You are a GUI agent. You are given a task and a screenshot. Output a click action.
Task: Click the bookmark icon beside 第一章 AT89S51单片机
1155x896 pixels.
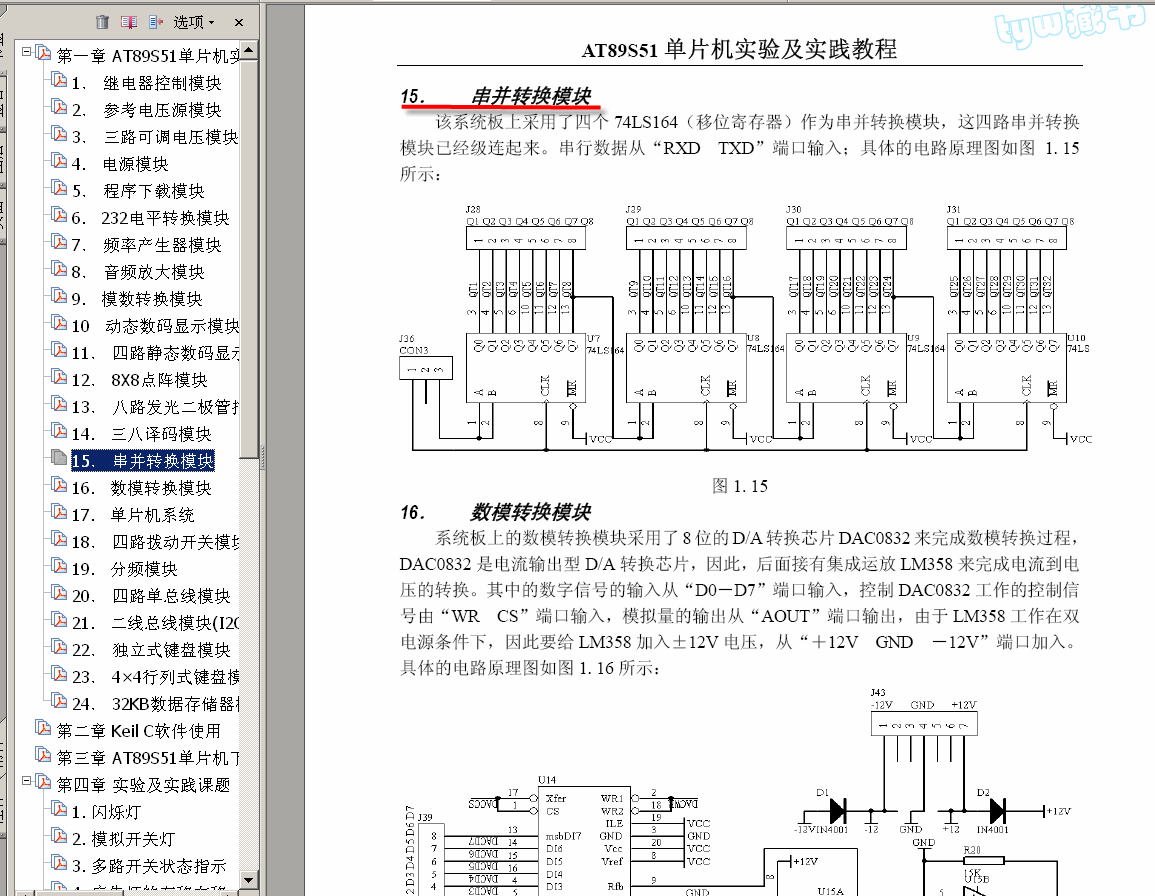tap(43, 53)
